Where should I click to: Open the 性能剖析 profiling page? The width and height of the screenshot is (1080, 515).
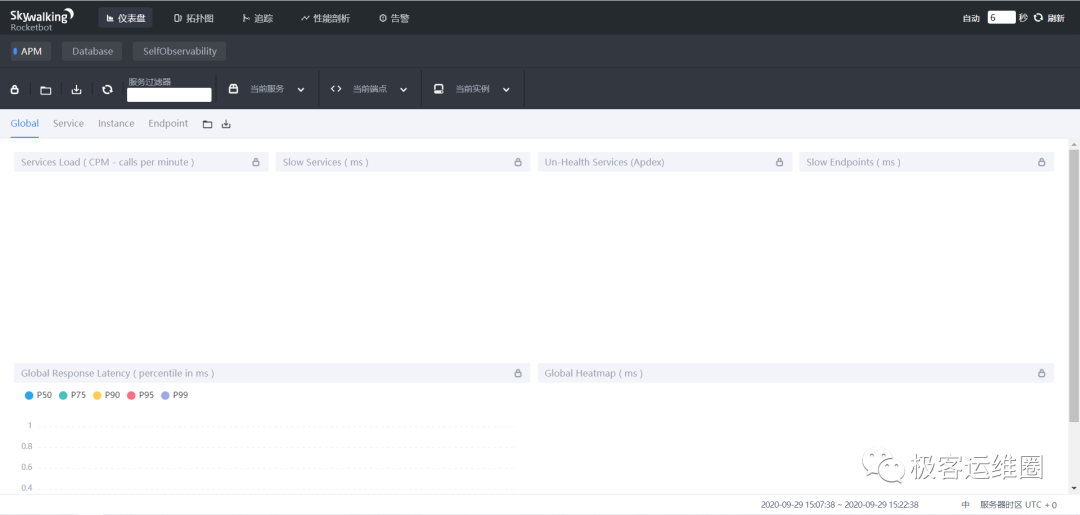tap(326, 18)
